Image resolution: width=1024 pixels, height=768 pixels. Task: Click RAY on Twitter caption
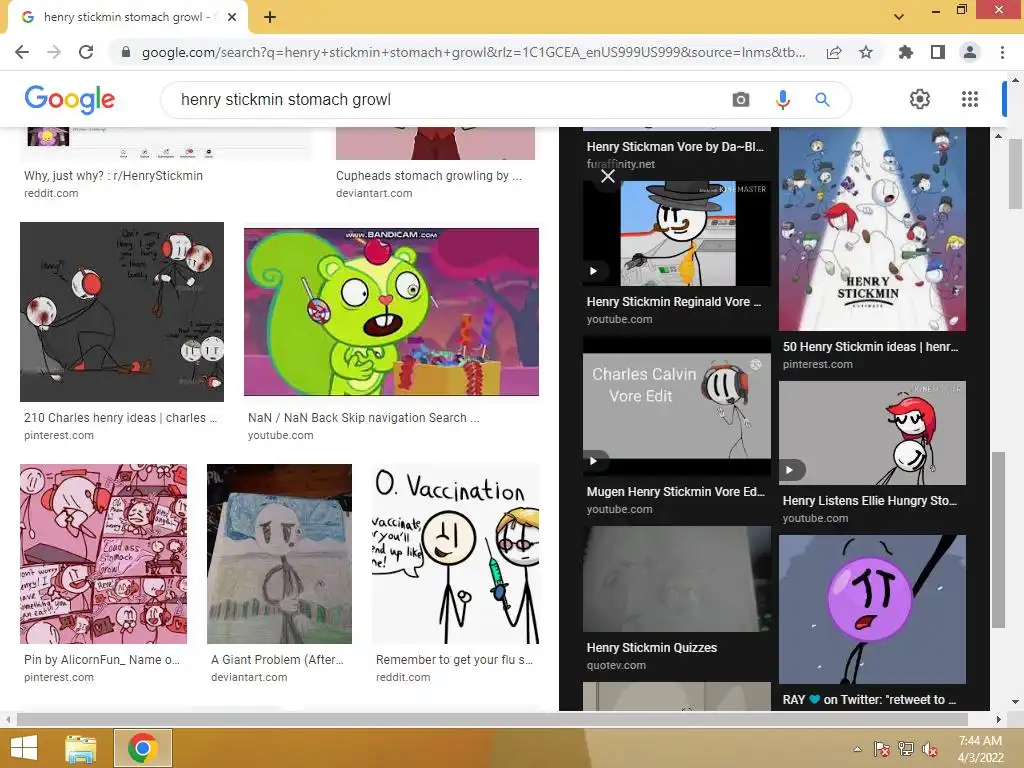[869, 699]
